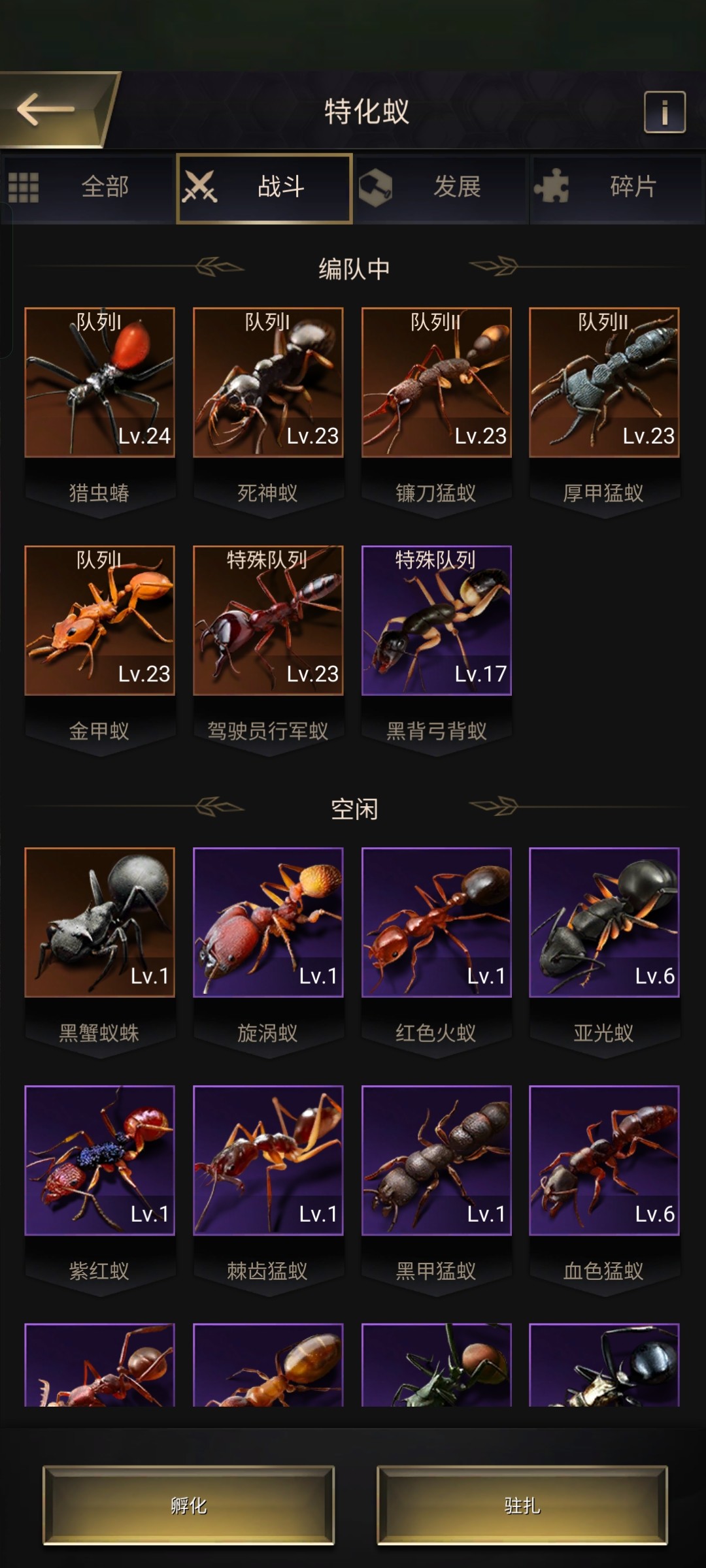The width and height of the screenshot is (706, 1568).
Task: Choose the 镰刀猛蚁 ant portrait
Action: coord(437,382)
